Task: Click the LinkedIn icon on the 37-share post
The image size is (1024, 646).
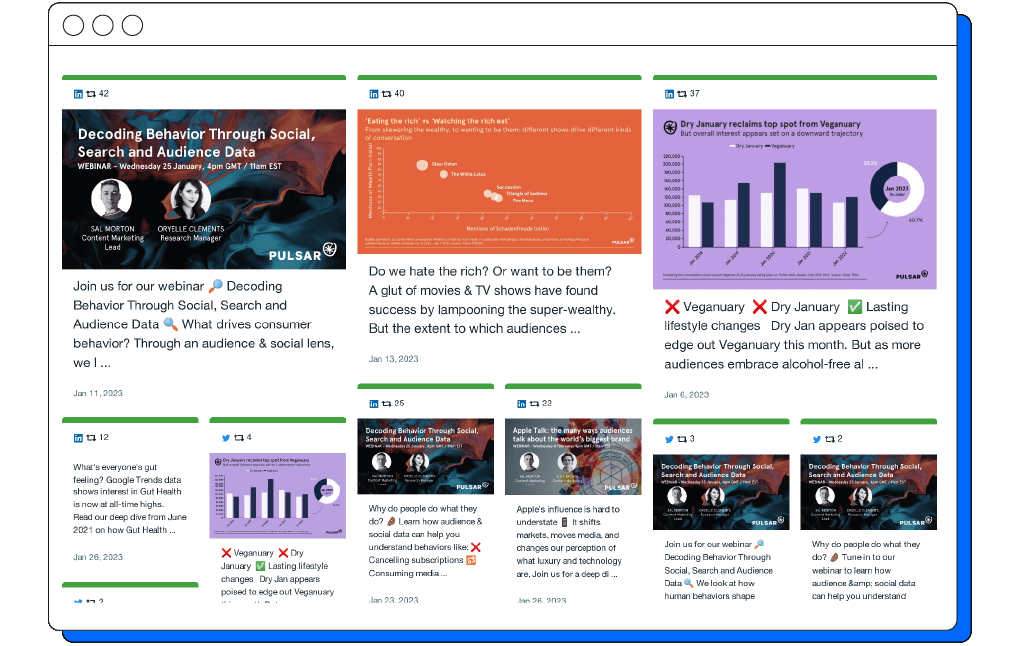Action: (670, 94)
